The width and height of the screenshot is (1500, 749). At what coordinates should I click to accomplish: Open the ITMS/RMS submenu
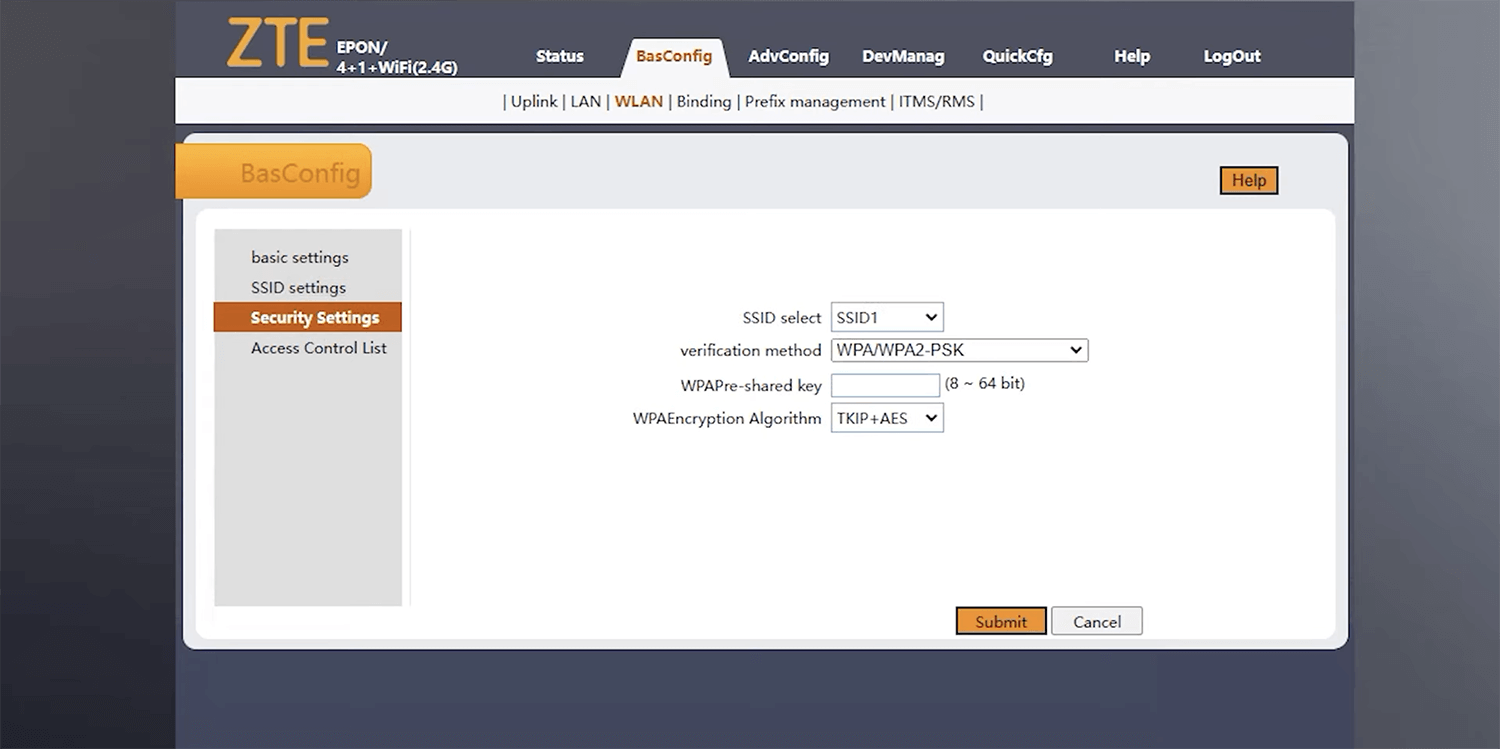click(936, 101)
